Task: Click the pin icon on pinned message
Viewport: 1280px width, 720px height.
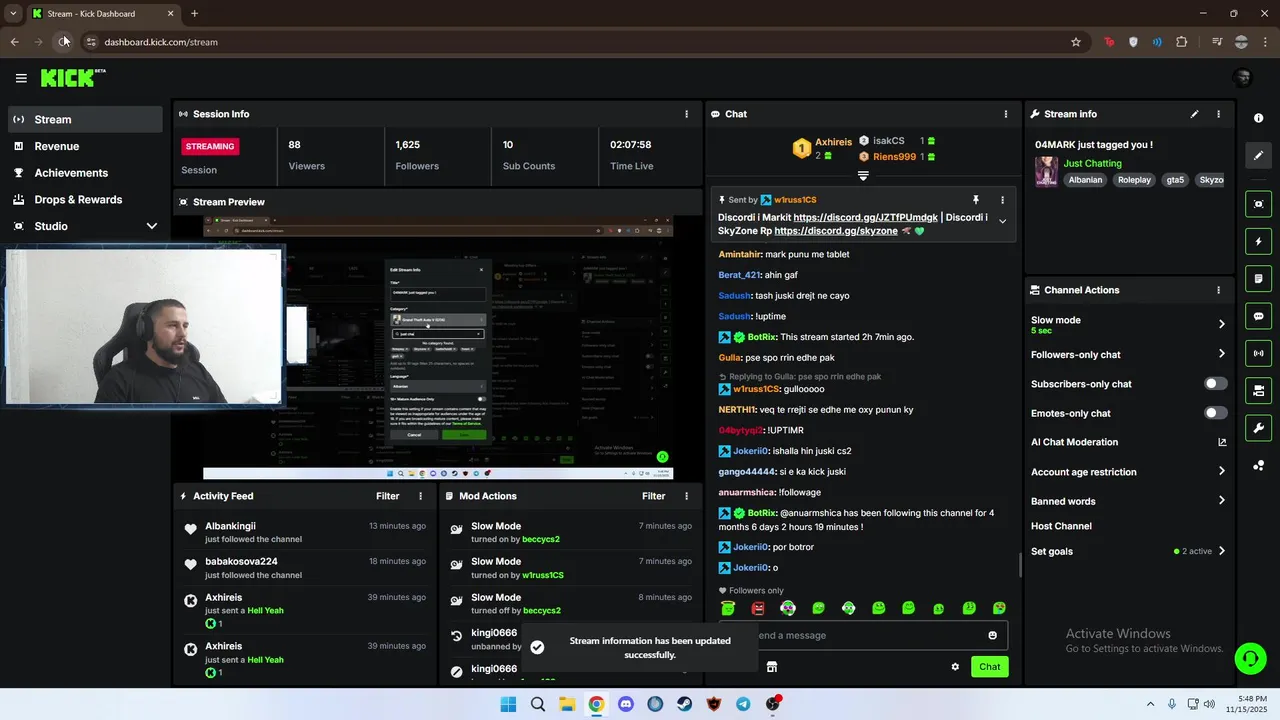Action: (976, 200)
